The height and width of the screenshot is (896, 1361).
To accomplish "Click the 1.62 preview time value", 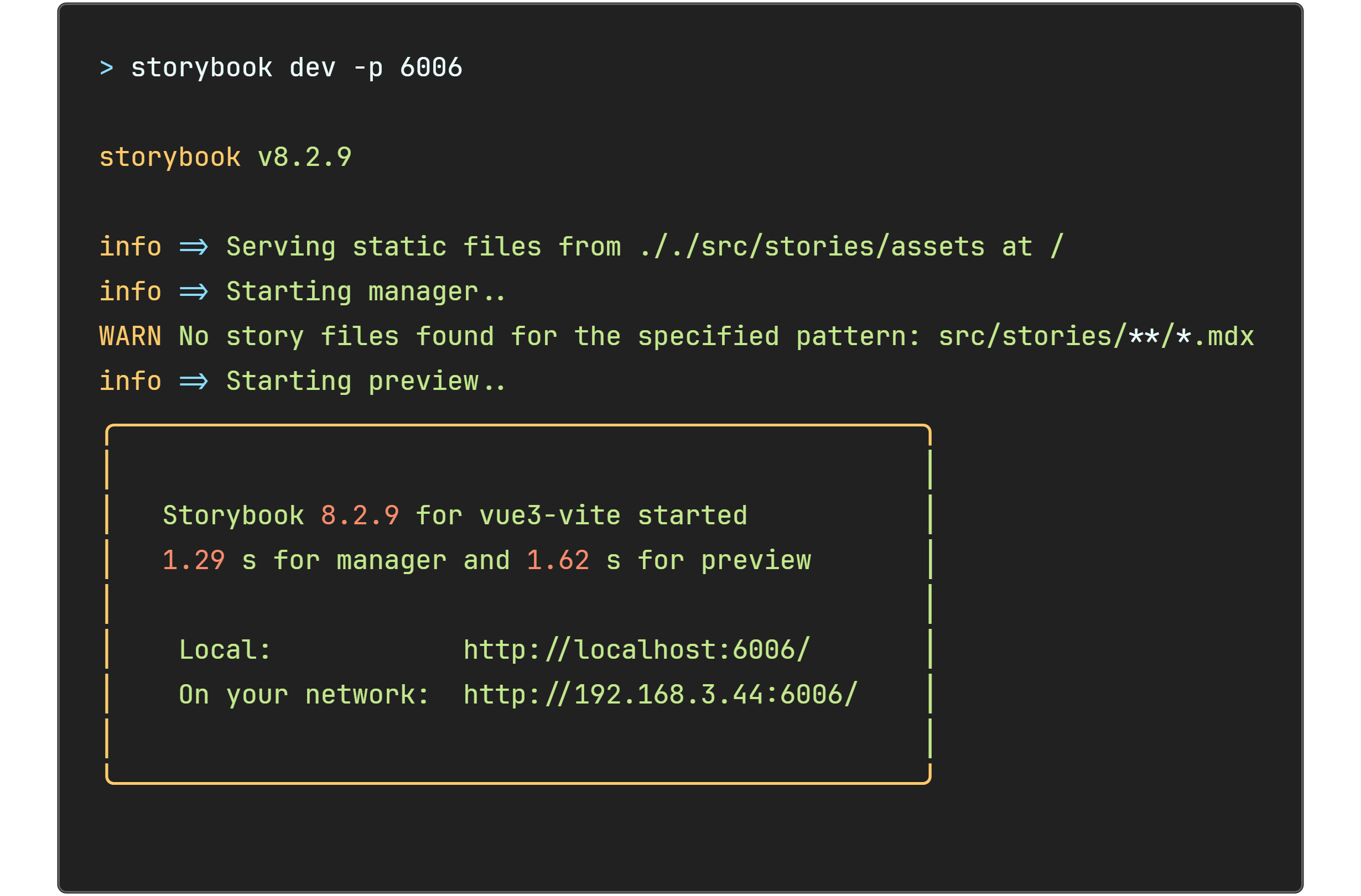I will (x=558, y=561).
